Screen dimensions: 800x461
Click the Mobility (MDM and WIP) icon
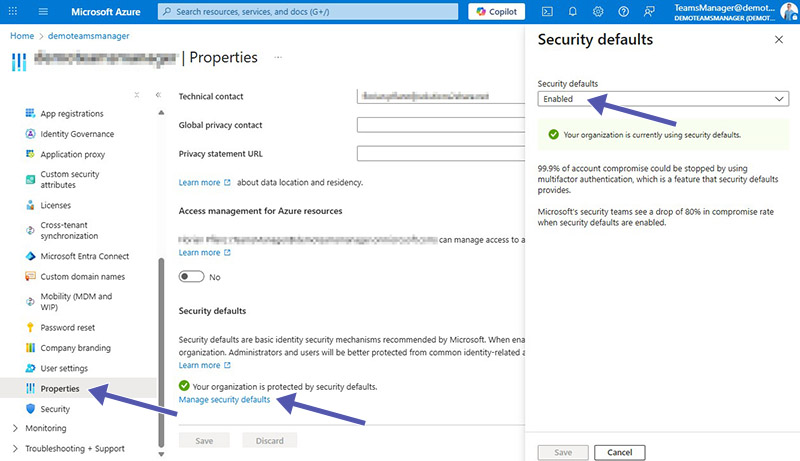(30, 302)
